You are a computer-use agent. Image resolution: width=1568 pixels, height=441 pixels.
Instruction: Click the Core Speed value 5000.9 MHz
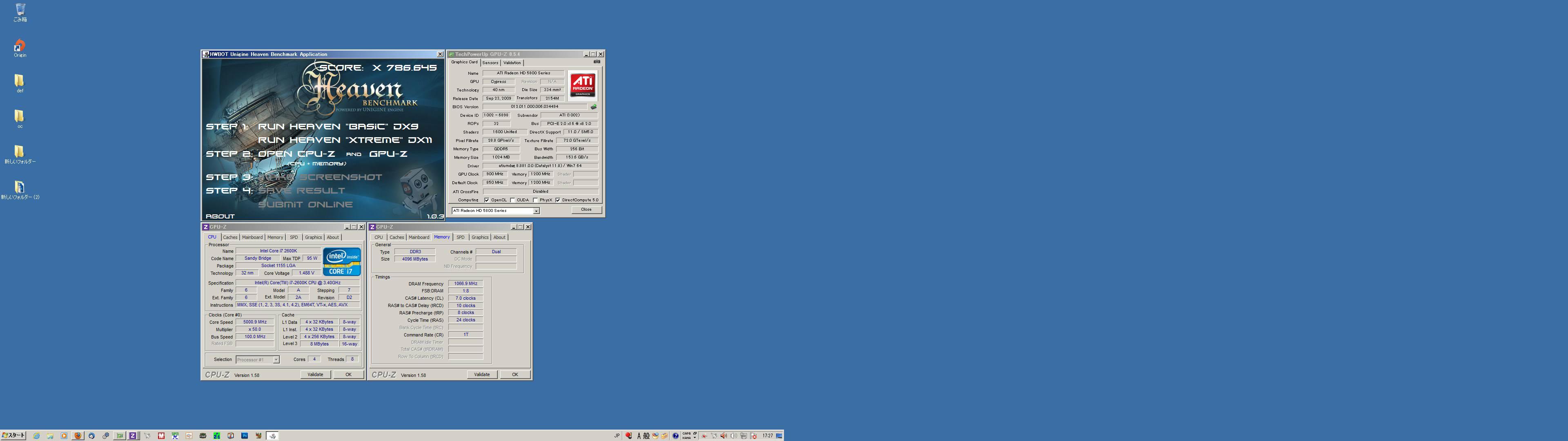pyautogui.click(x=254, y=322)
